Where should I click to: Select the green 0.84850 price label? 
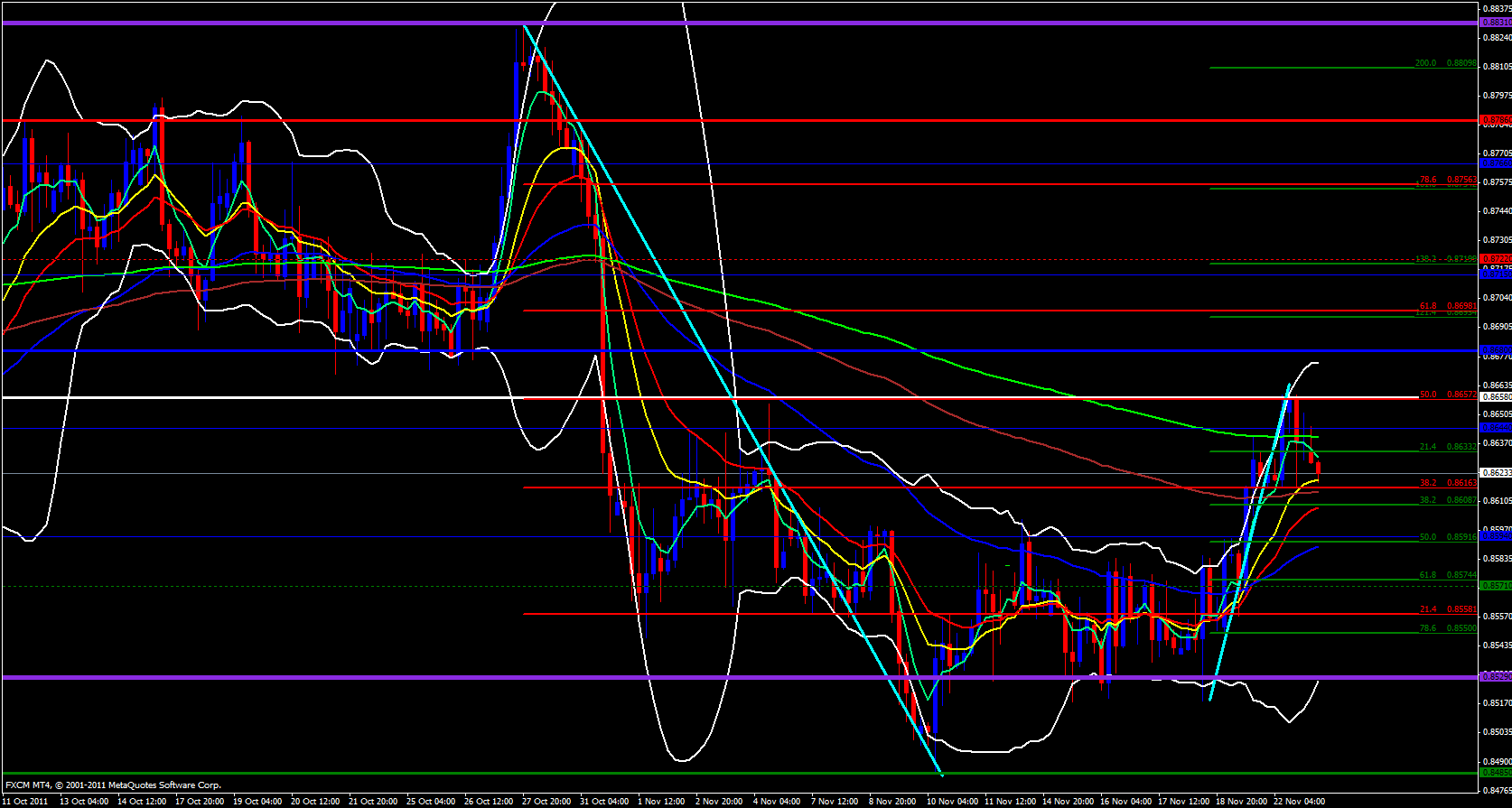1495,773
